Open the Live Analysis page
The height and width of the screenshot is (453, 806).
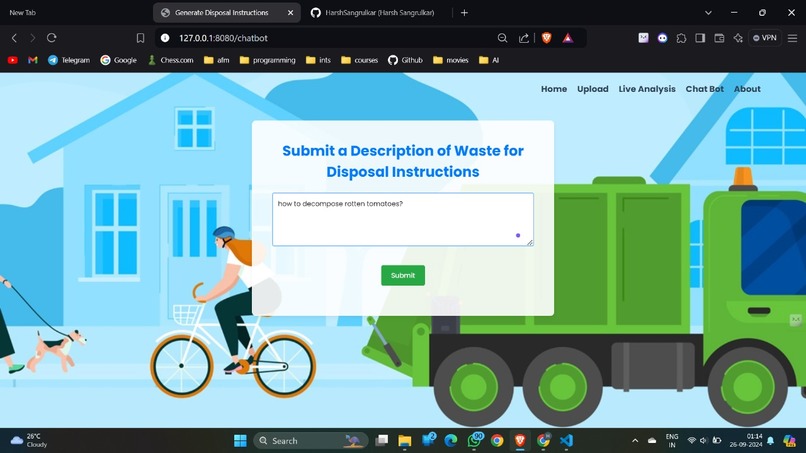pos(647,89)
